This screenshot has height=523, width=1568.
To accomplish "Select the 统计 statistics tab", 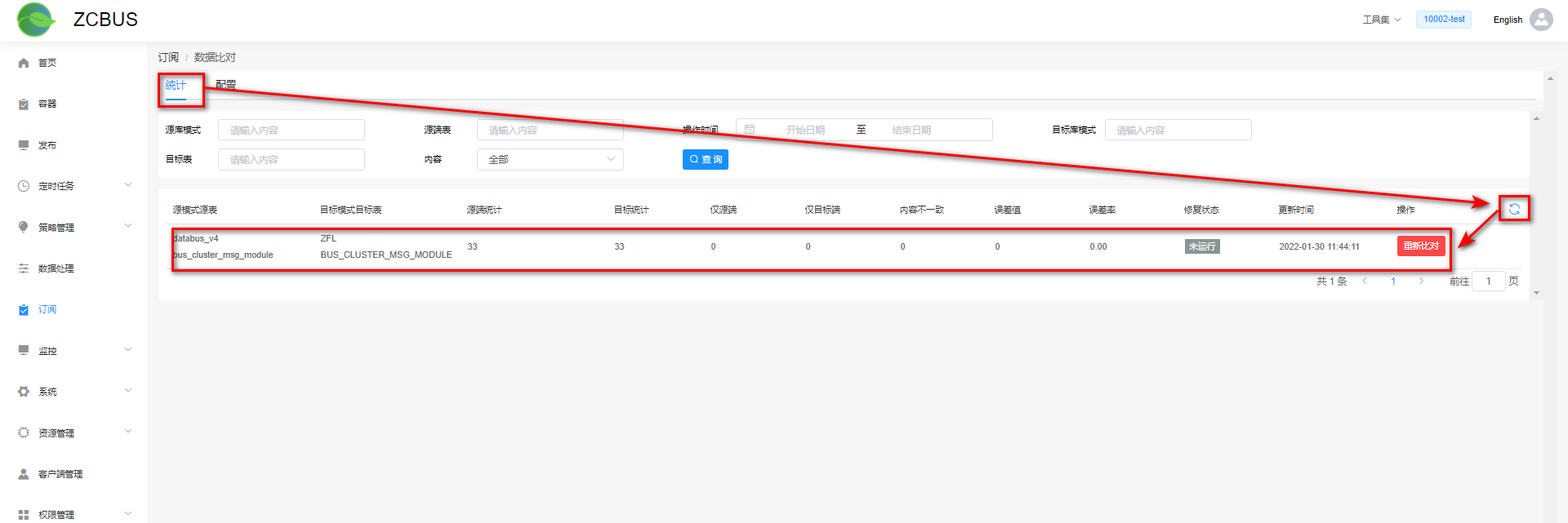I will tap(176, 85).
